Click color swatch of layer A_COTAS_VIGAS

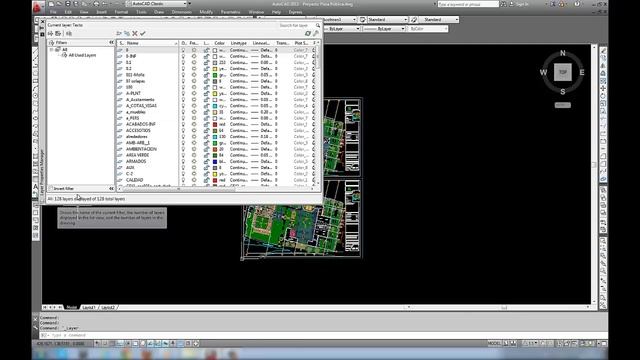(215, 106)
